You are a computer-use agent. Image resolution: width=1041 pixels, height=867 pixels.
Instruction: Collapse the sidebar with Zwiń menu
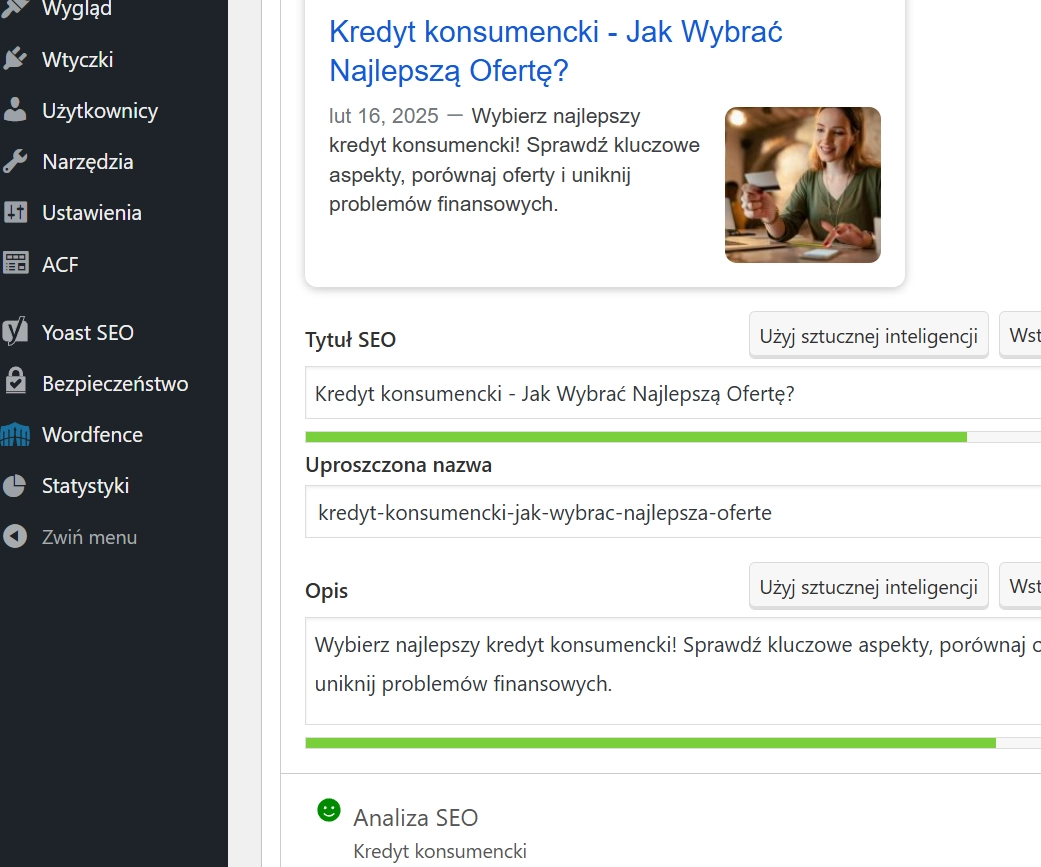89,537
